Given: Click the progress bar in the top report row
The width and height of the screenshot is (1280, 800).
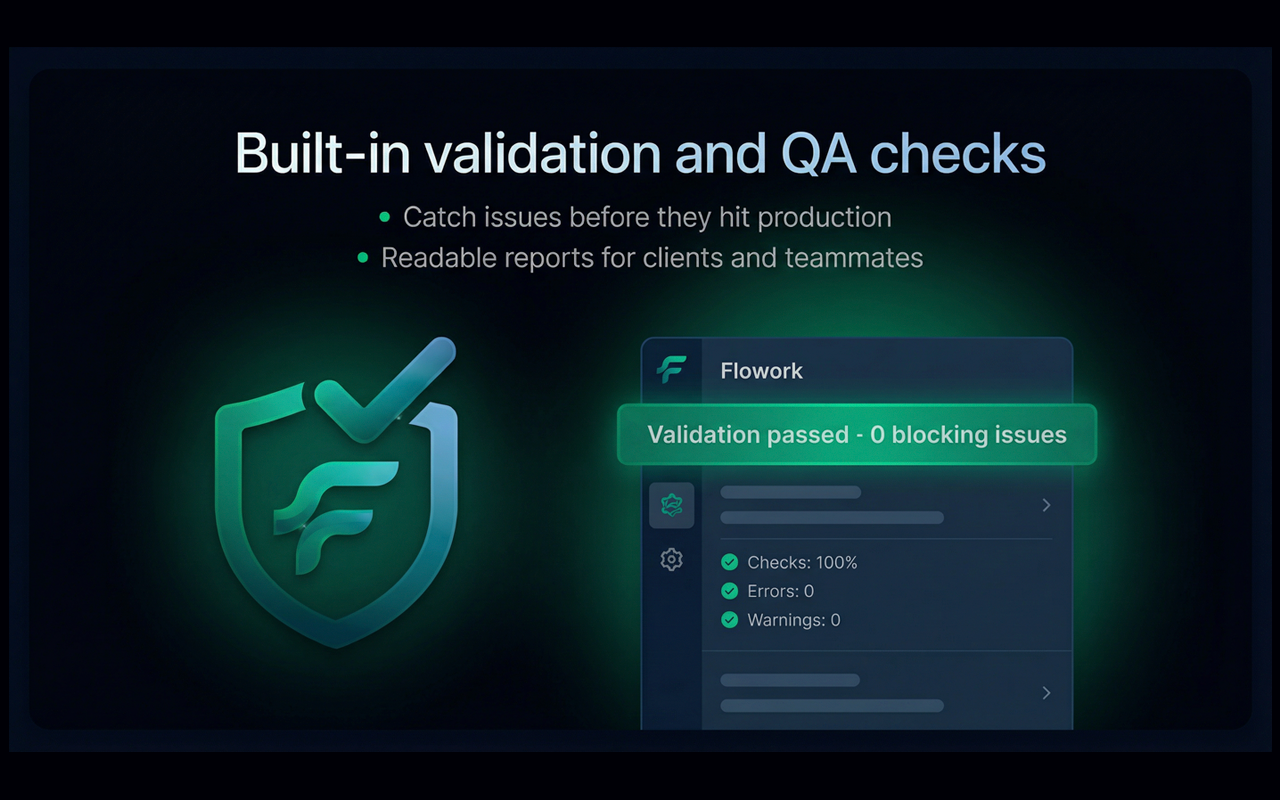Looking at the screenshot, I should tap(790, 491).
